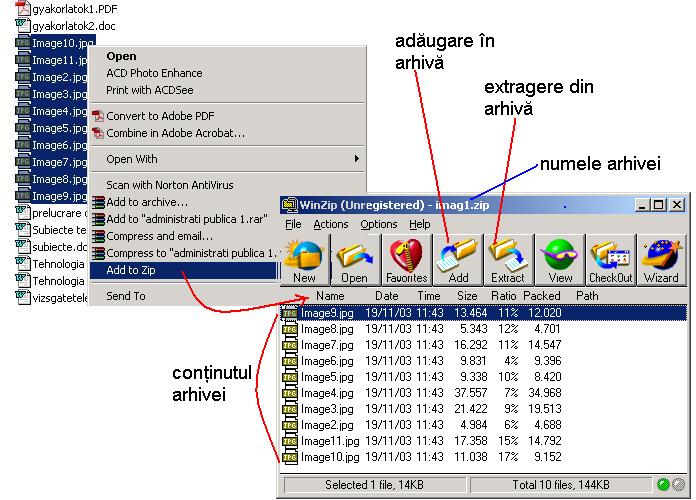Open the Favorites toolbar icon
Screen dimensions: 696x500
point(407,260)
